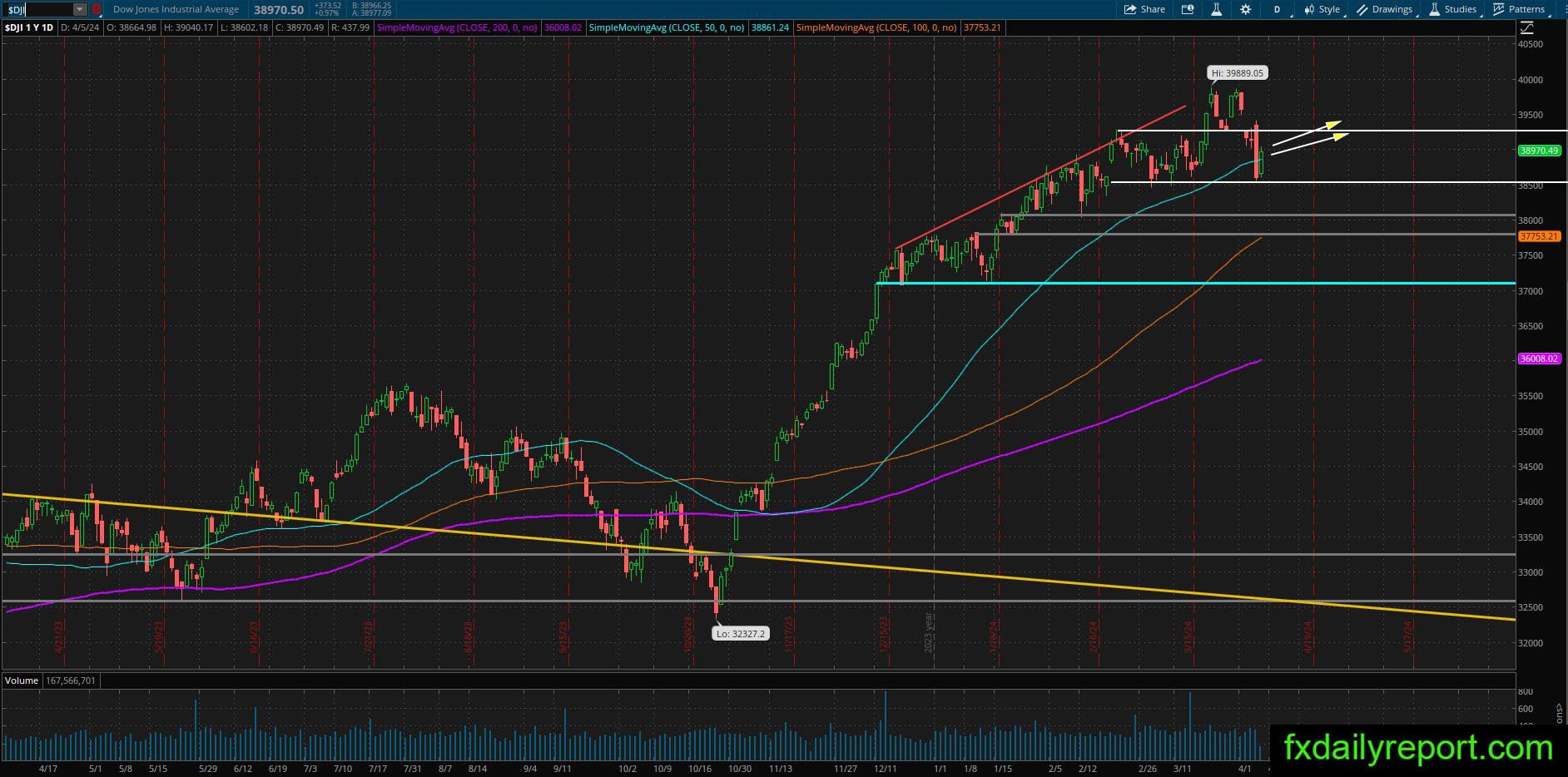Click the Volume subgraph label
This screenshot has height=777, width=1568.
pos(22,680)
